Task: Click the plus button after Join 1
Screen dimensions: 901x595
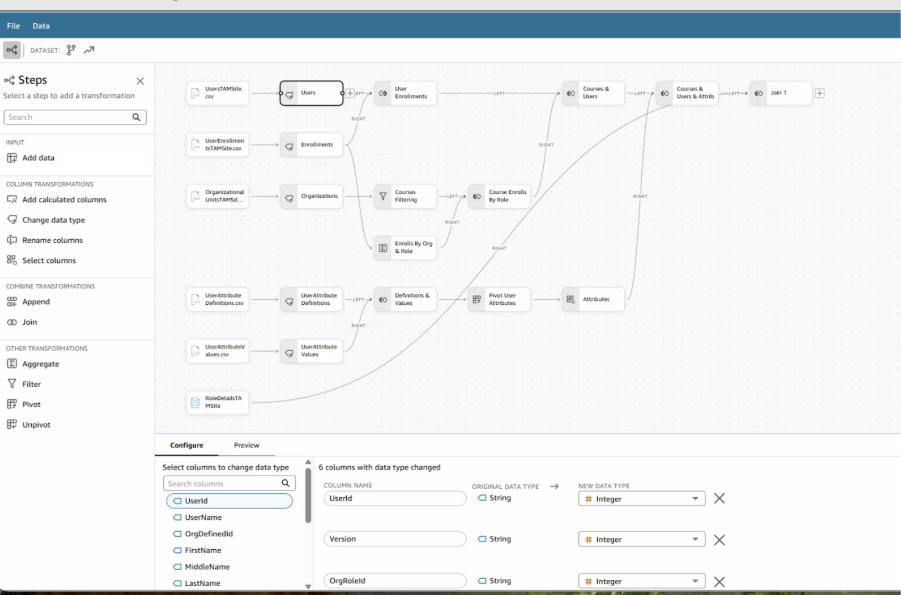Action: pos(820,93)
